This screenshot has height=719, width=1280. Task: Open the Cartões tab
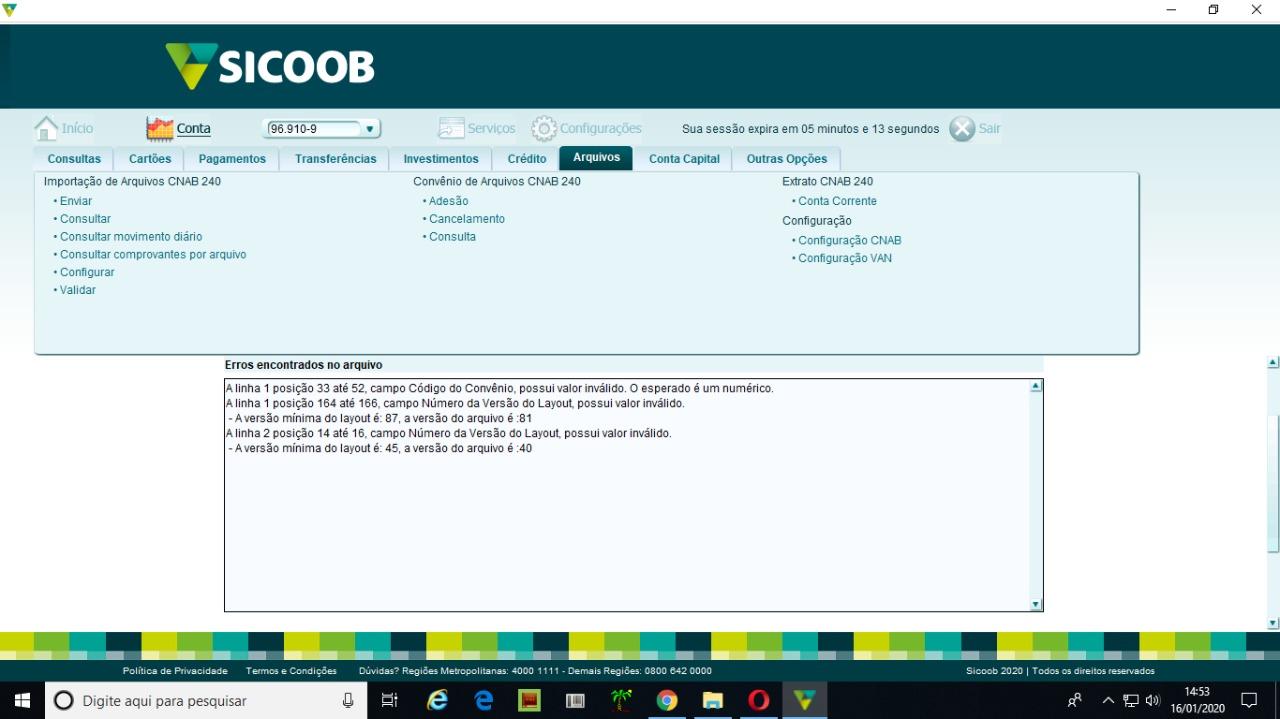pos(150,159)
